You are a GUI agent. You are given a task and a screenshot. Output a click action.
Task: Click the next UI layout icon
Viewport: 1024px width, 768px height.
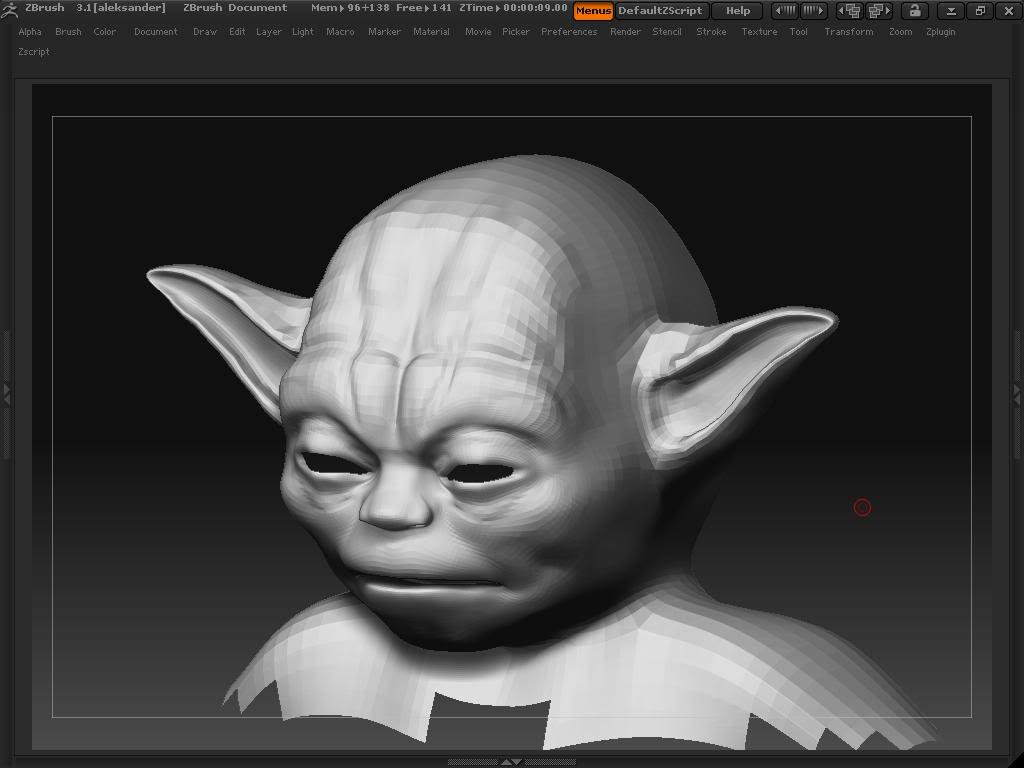(x=878, y=10)
